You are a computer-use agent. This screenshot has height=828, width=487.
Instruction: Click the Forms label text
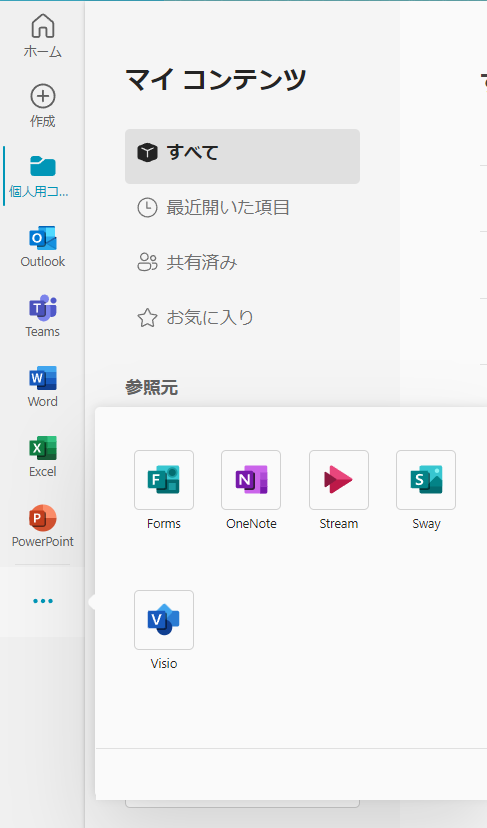tap(164, 523)
